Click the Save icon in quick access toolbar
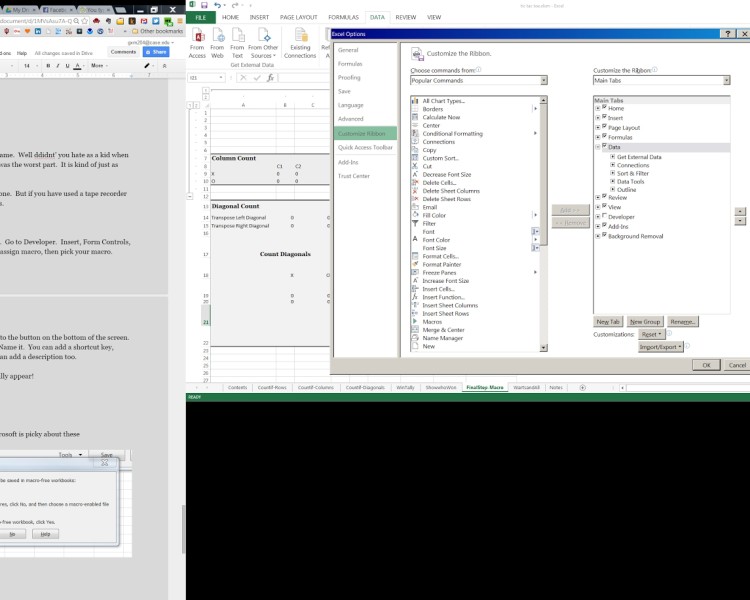The height and width of the screenshot is (600, 750). coord(205,5)
